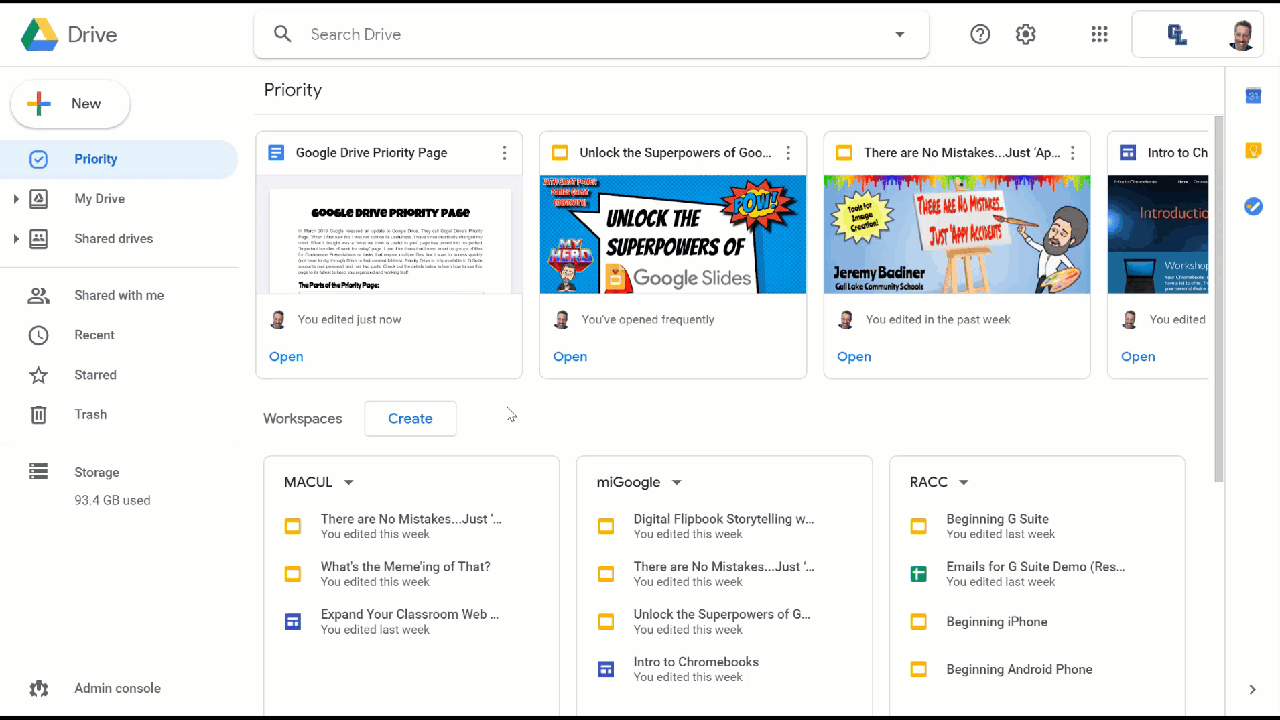
Task: Open Beginning Android Phone file in RACC
Action: [x=1036, y=669]
